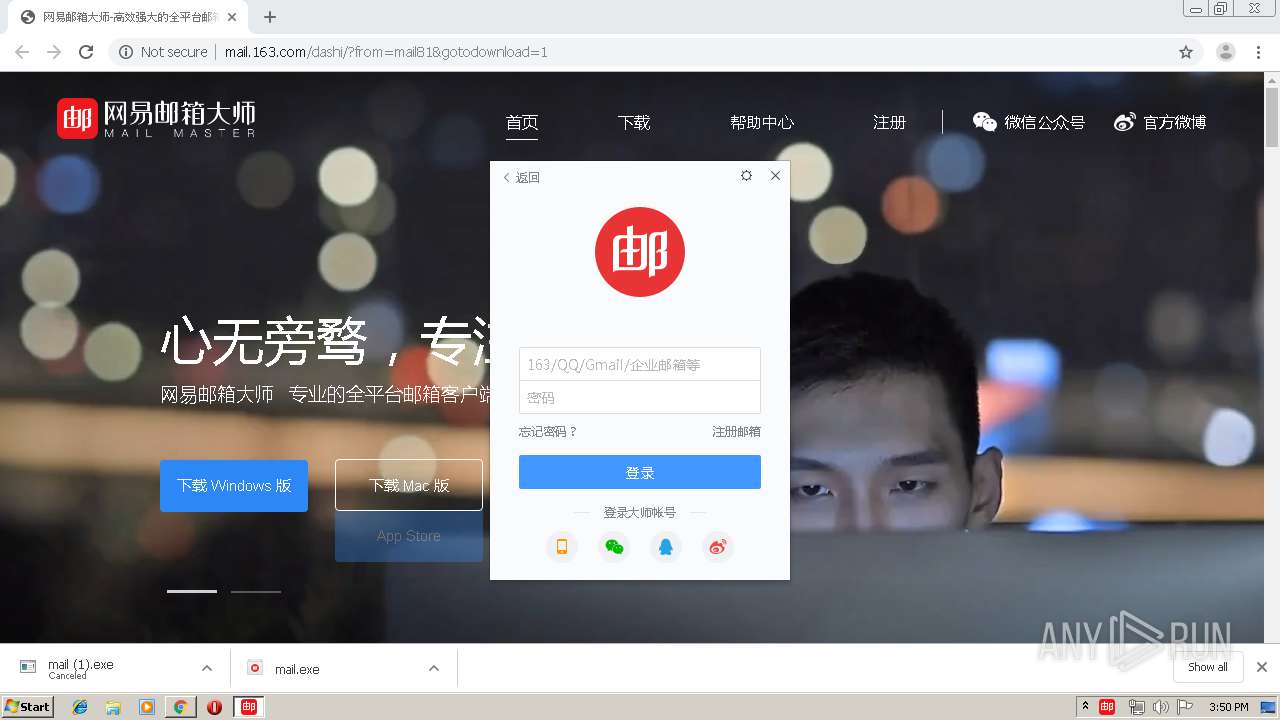Click the App Store button

point(409,536)
